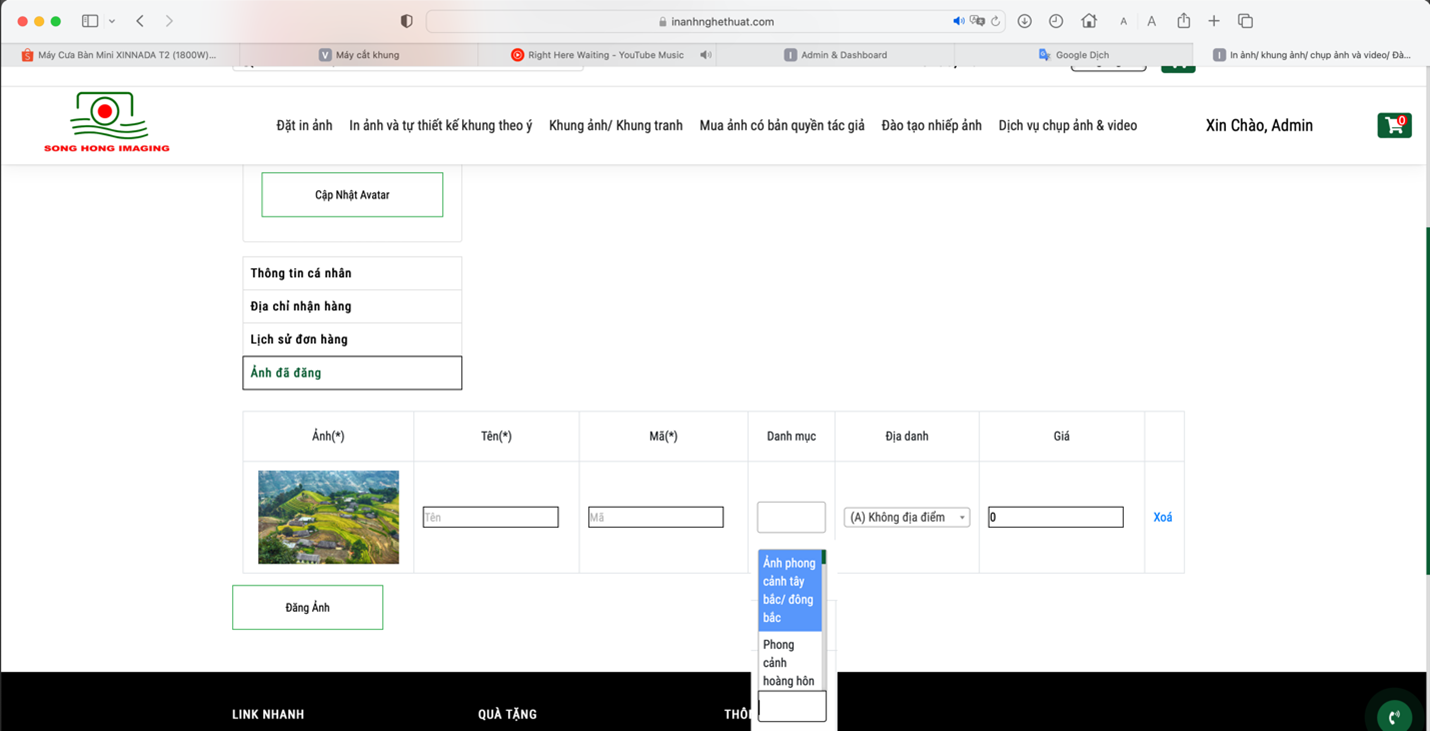
Task: Click the green phone call button
Action: [x=1394, y=715]
